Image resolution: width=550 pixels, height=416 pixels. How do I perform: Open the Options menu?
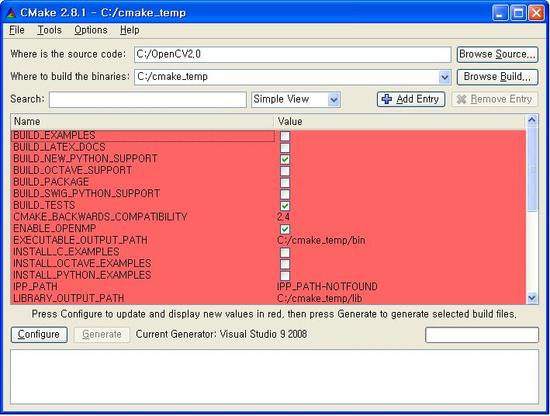[91, 30]
